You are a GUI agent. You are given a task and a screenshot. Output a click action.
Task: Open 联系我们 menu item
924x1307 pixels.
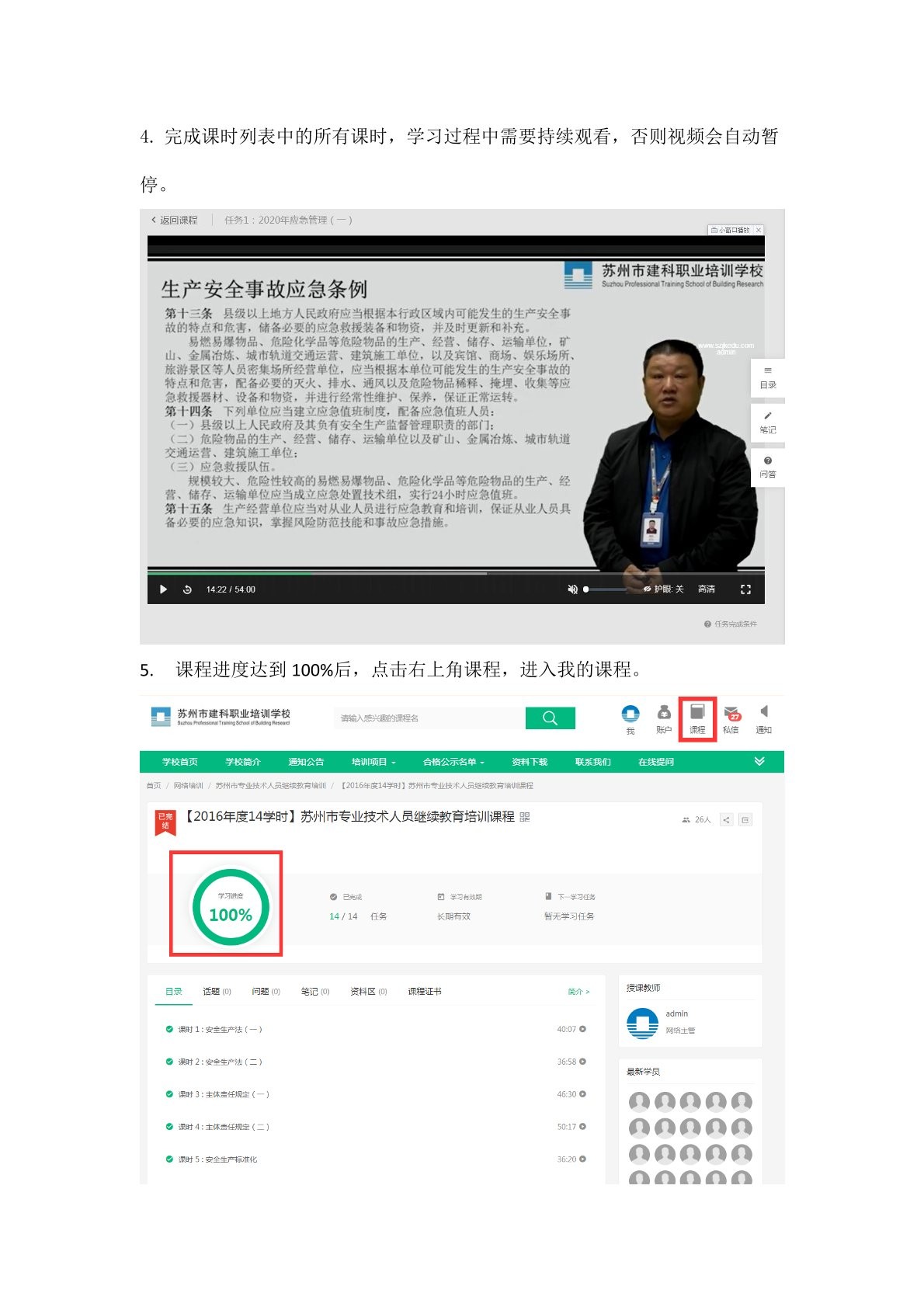593,762
